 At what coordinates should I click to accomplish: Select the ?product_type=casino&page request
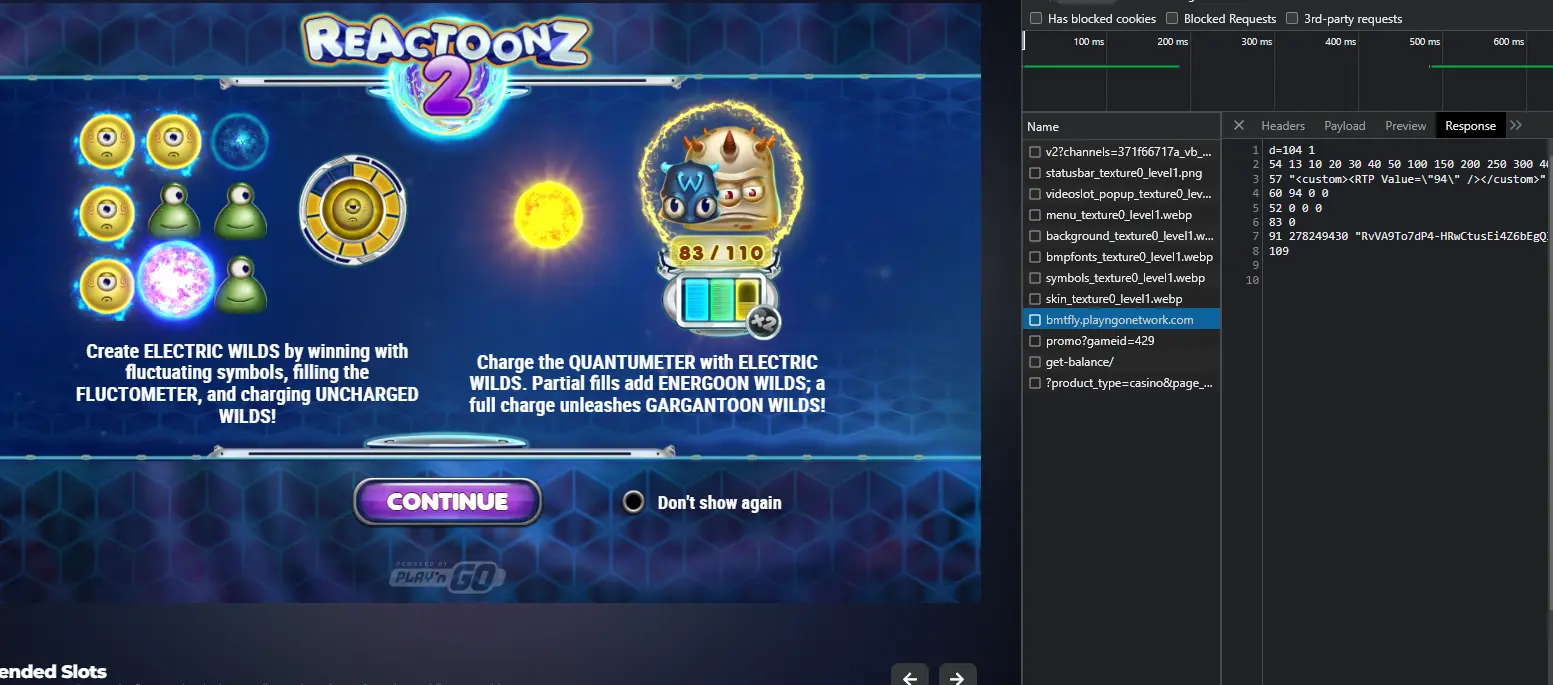[x=1121, y=383]
